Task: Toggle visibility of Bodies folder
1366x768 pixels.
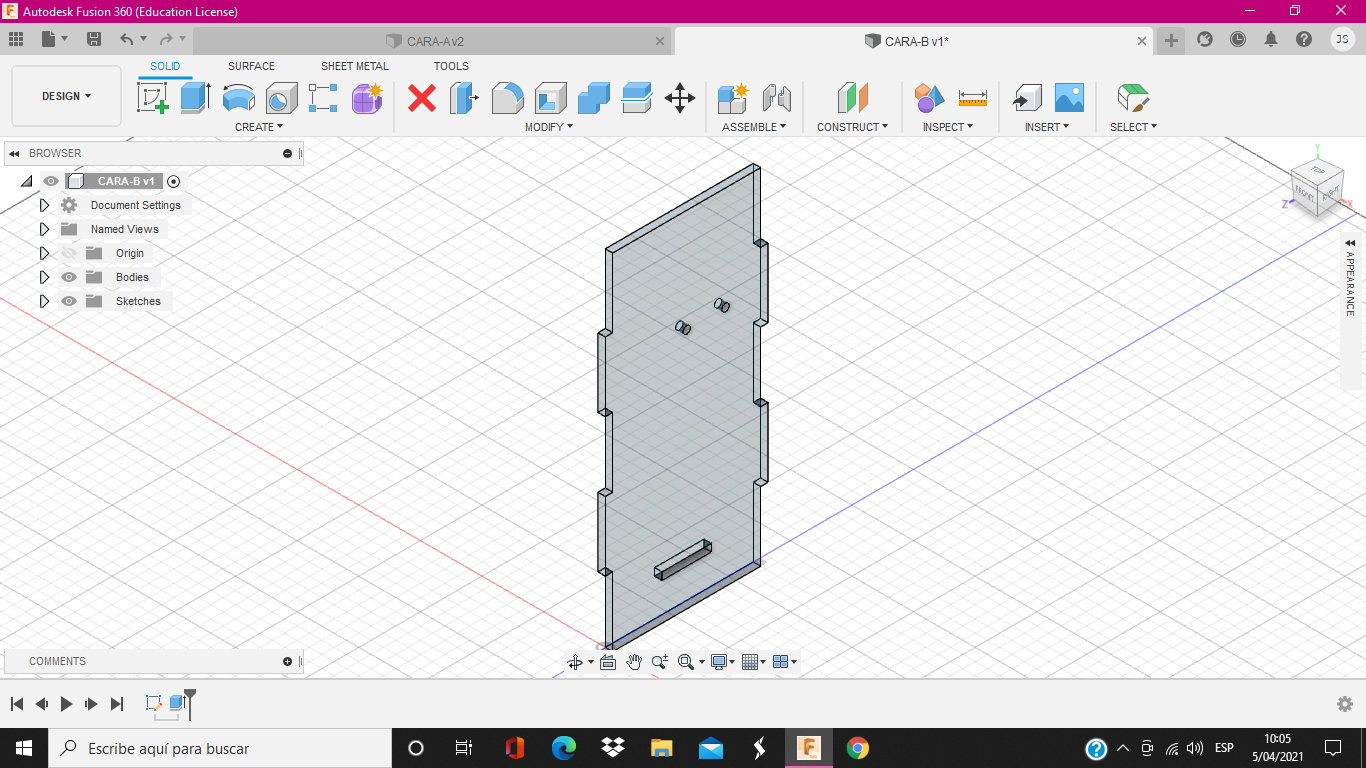Action: point(69,277)
